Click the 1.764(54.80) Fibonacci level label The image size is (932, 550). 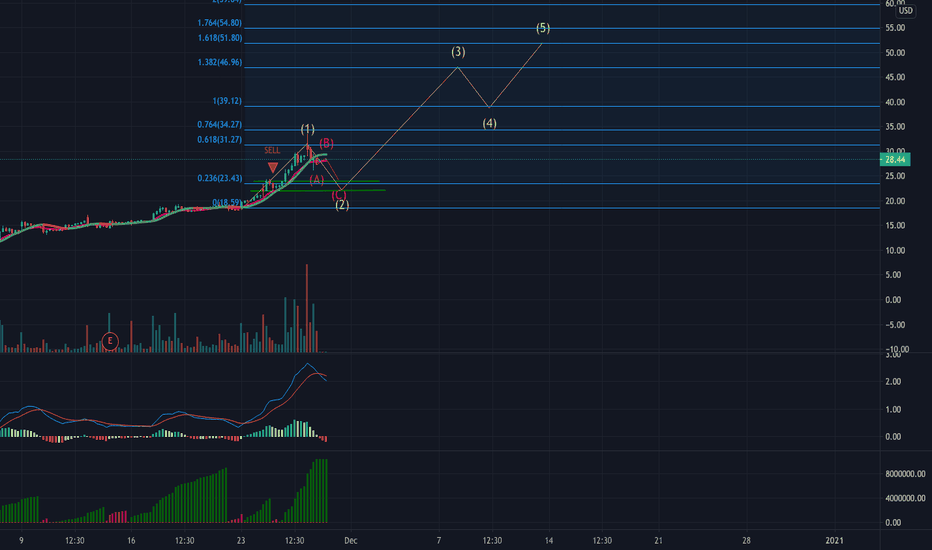pos(220,23)
